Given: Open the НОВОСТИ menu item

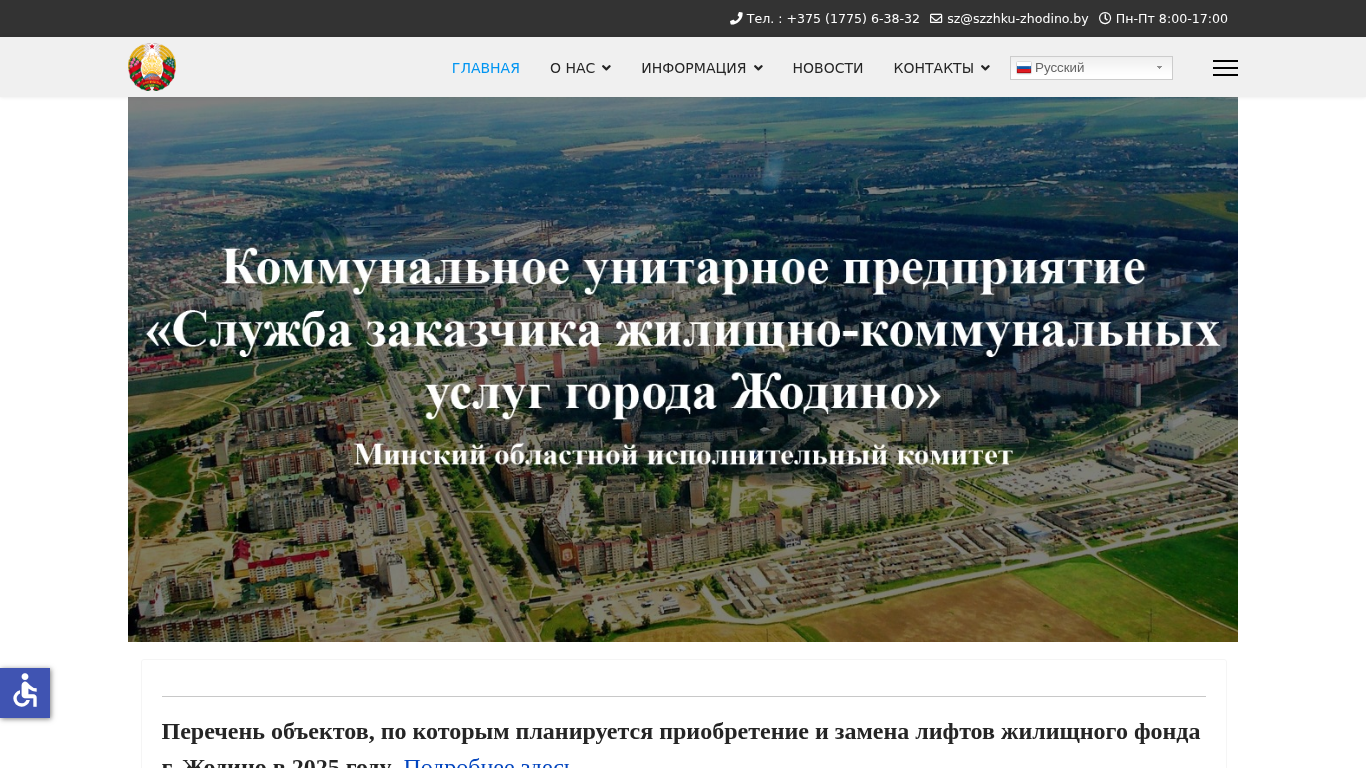Looking at the screenshot, I should pyautogui.click(x=828, y=68).
